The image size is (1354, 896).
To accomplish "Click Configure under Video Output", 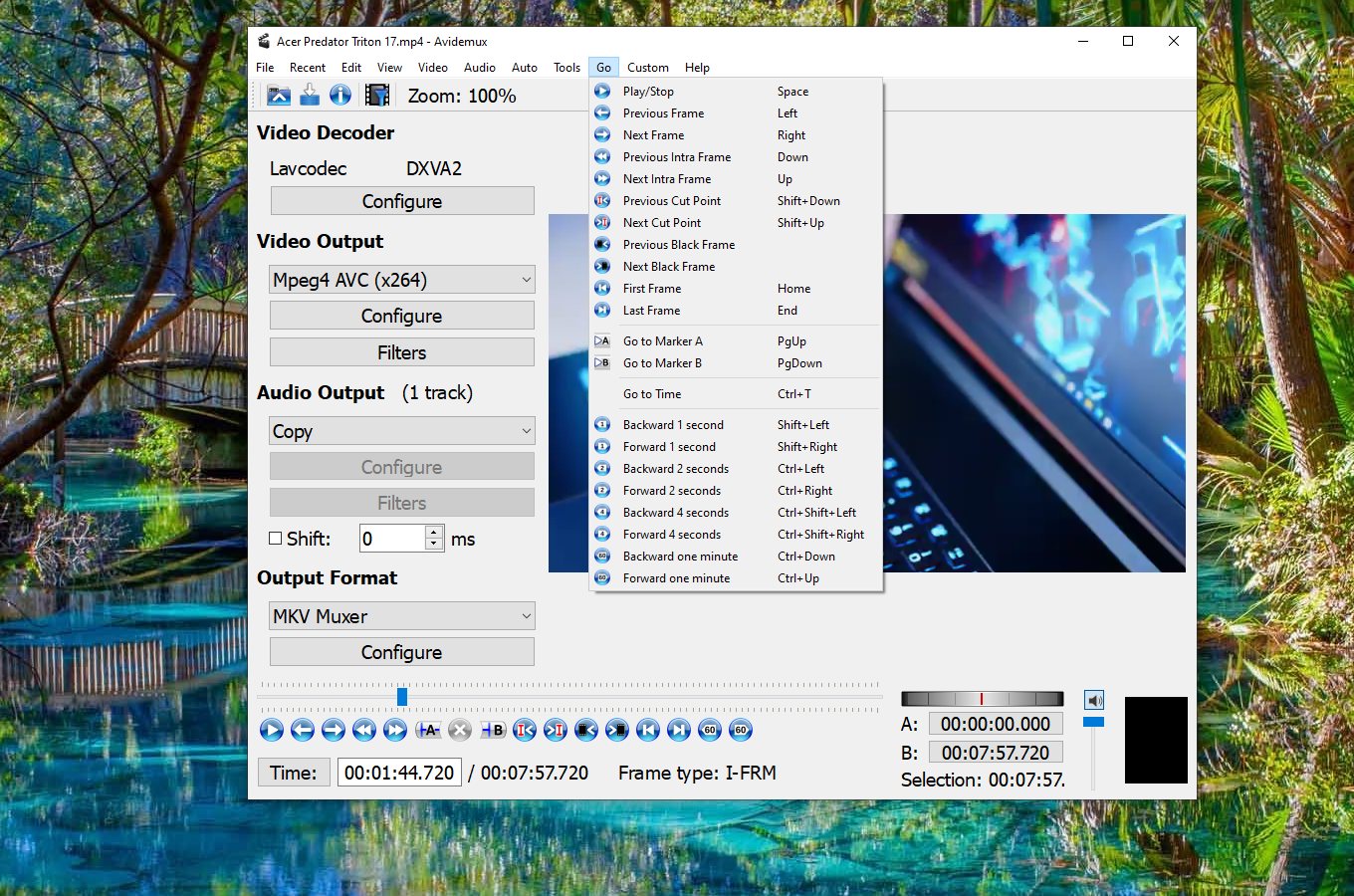I will [x=402, y=316].
